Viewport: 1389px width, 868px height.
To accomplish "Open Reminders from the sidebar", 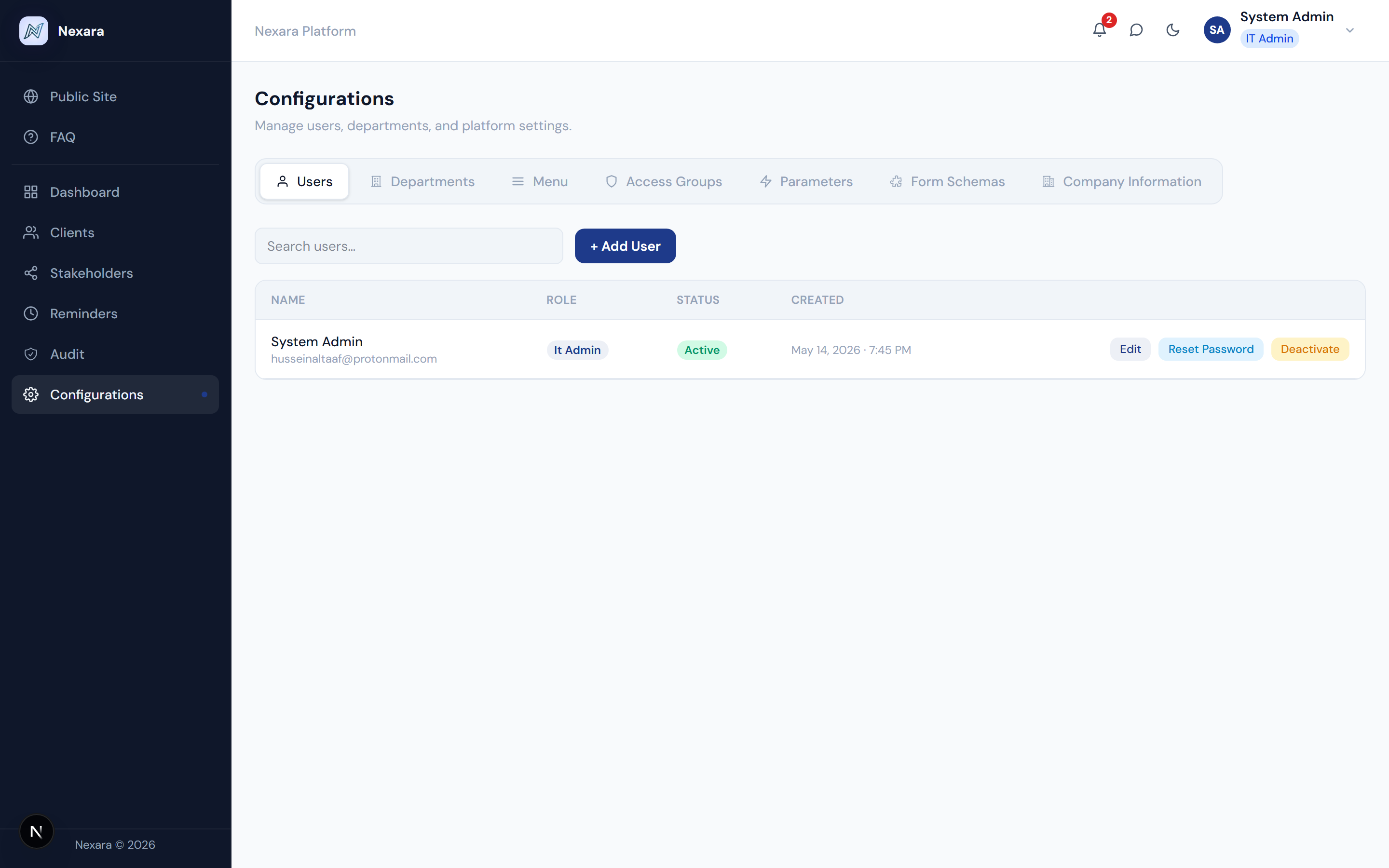I will pyautogui.click(x=115, y=313).
